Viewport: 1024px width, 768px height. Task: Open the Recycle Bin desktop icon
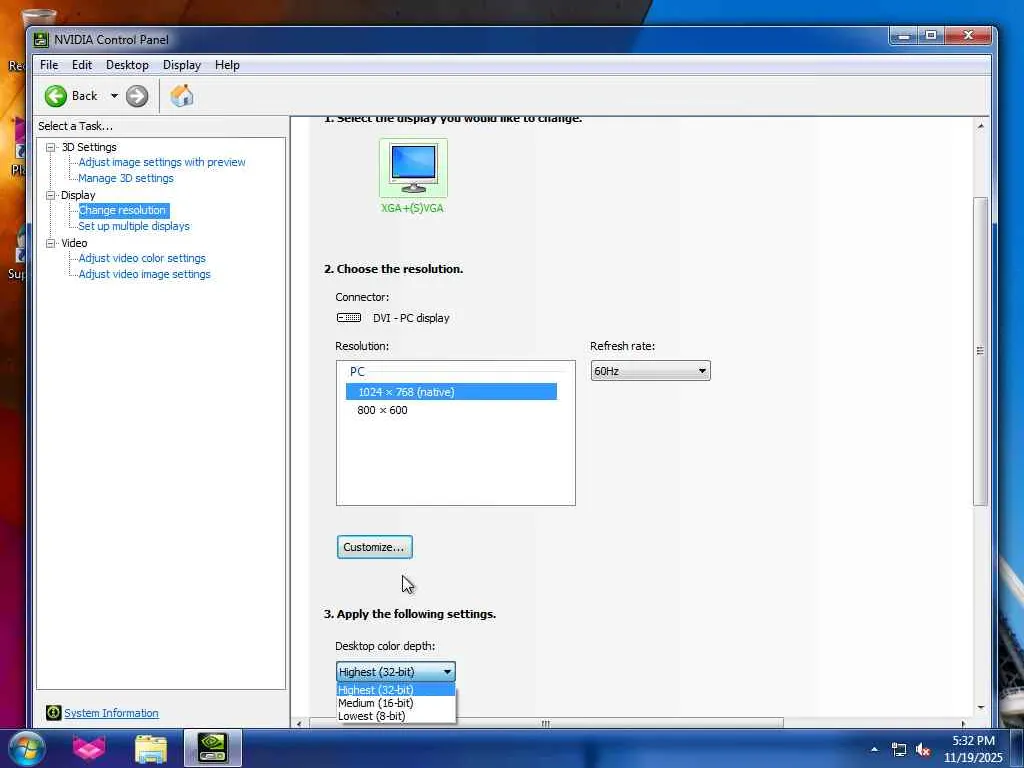click(x=39, y=17)
